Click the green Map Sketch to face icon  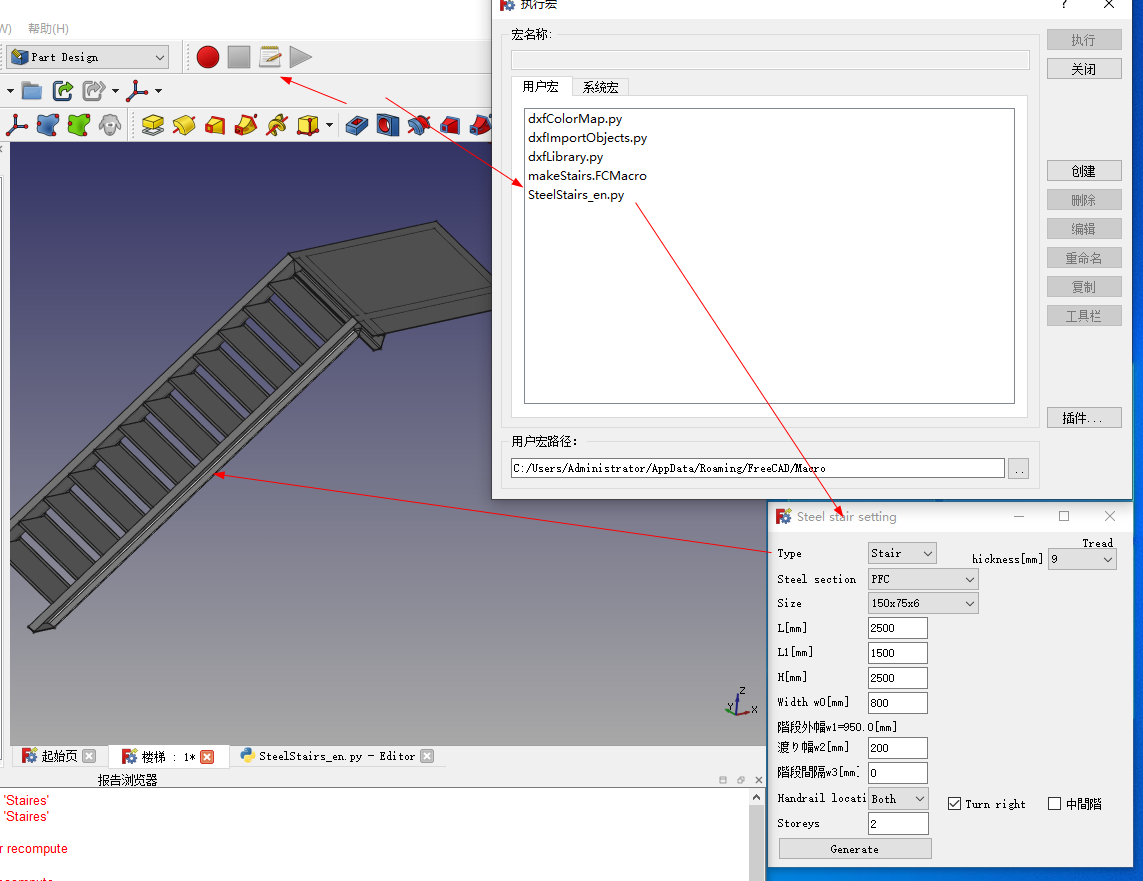click(79, 125)
